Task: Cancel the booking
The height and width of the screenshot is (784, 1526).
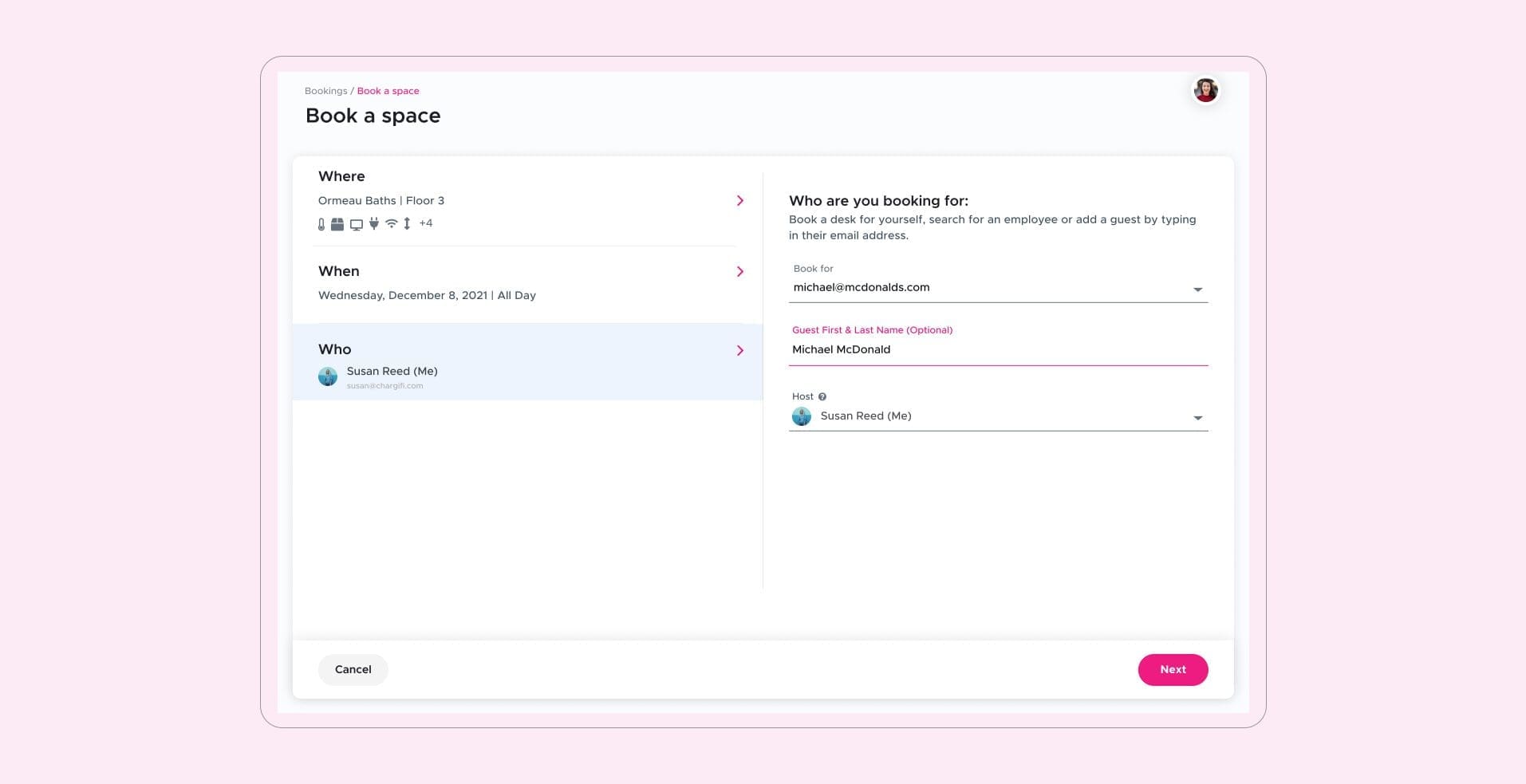Action: (x=353, y=670)
